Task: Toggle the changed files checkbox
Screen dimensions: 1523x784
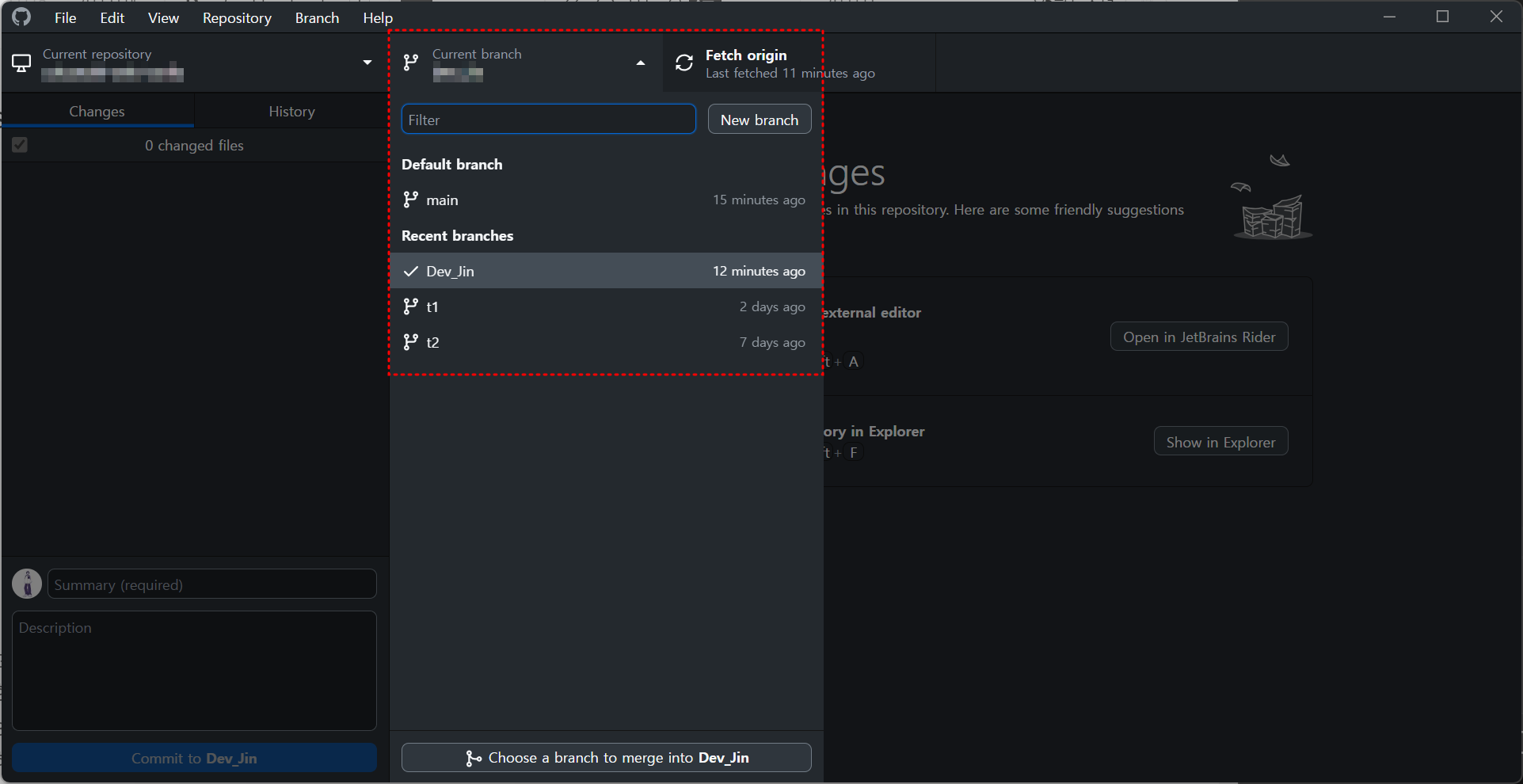Action: [x=20, y=145]
